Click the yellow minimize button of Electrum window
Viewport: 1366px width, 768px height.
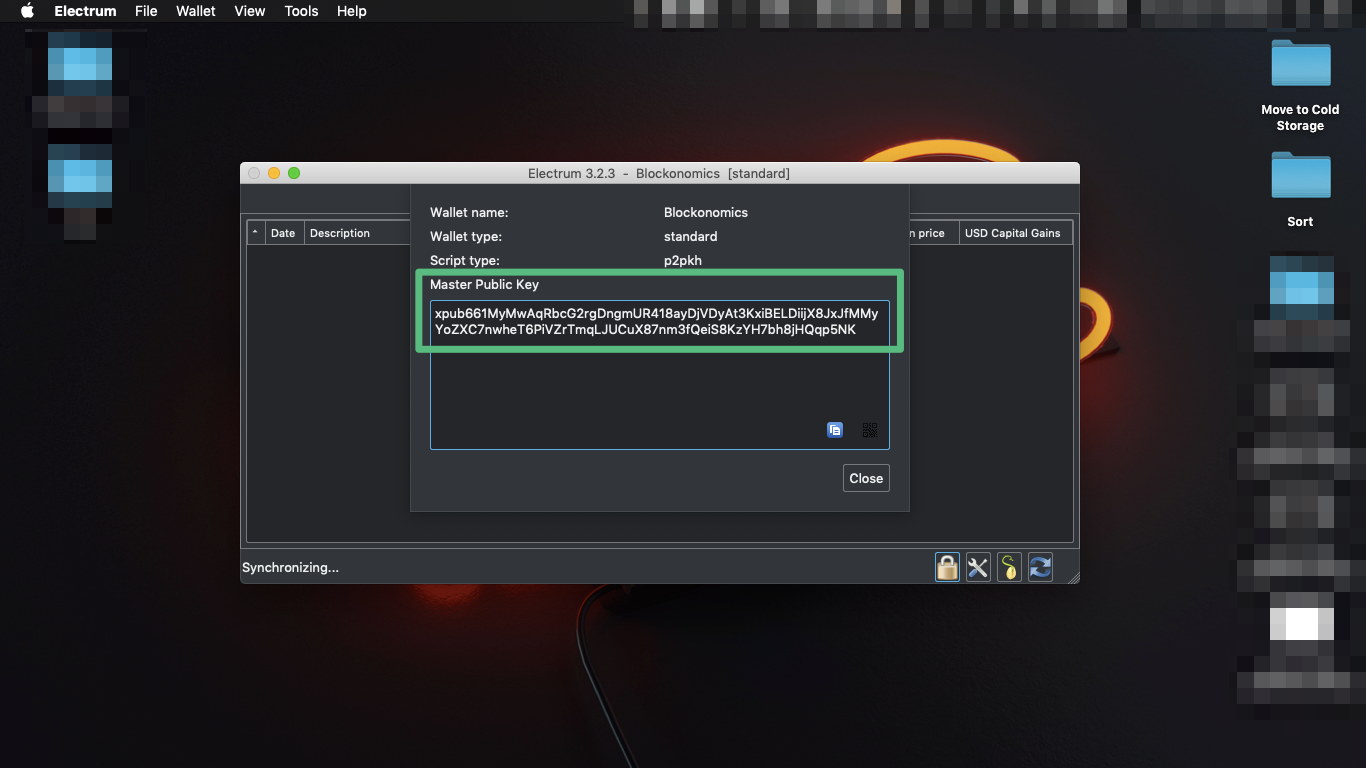274,173
